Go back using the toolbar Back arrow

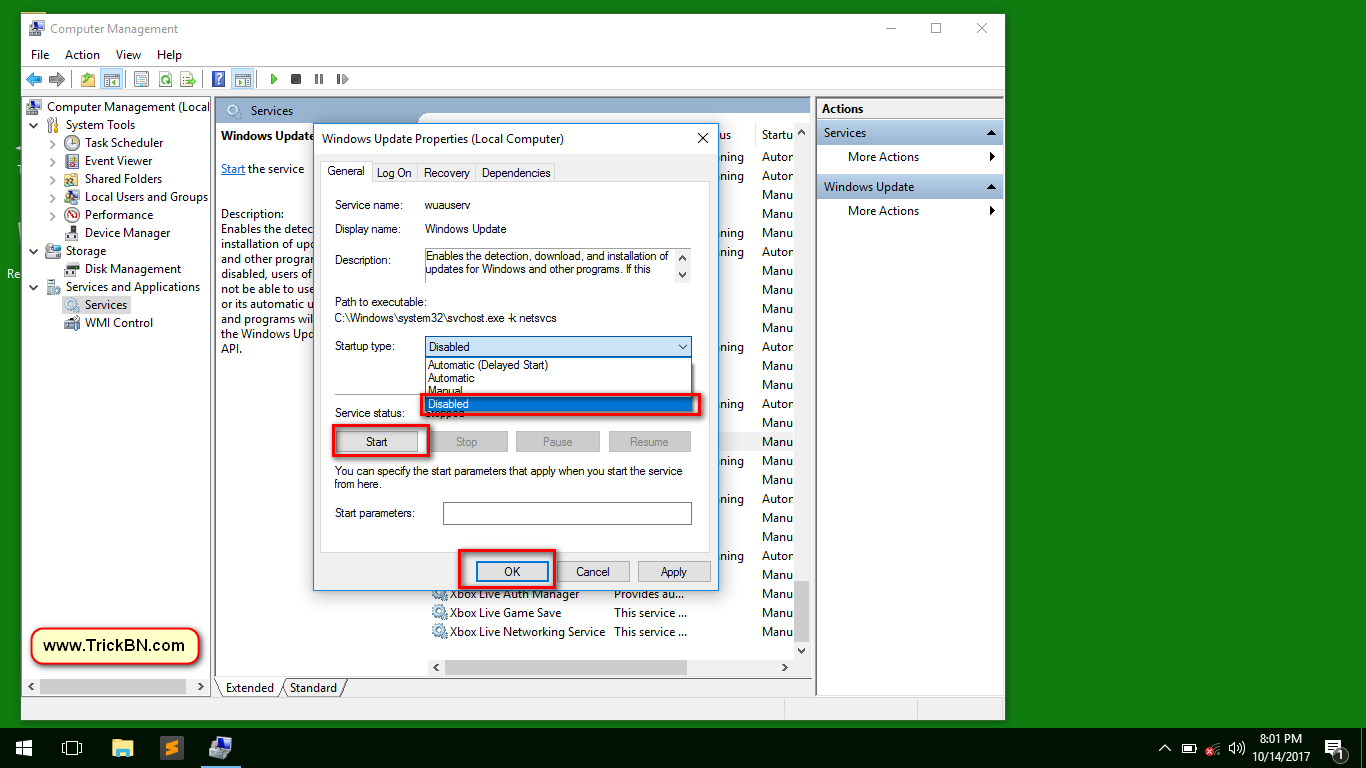click(x=34, y=79)
